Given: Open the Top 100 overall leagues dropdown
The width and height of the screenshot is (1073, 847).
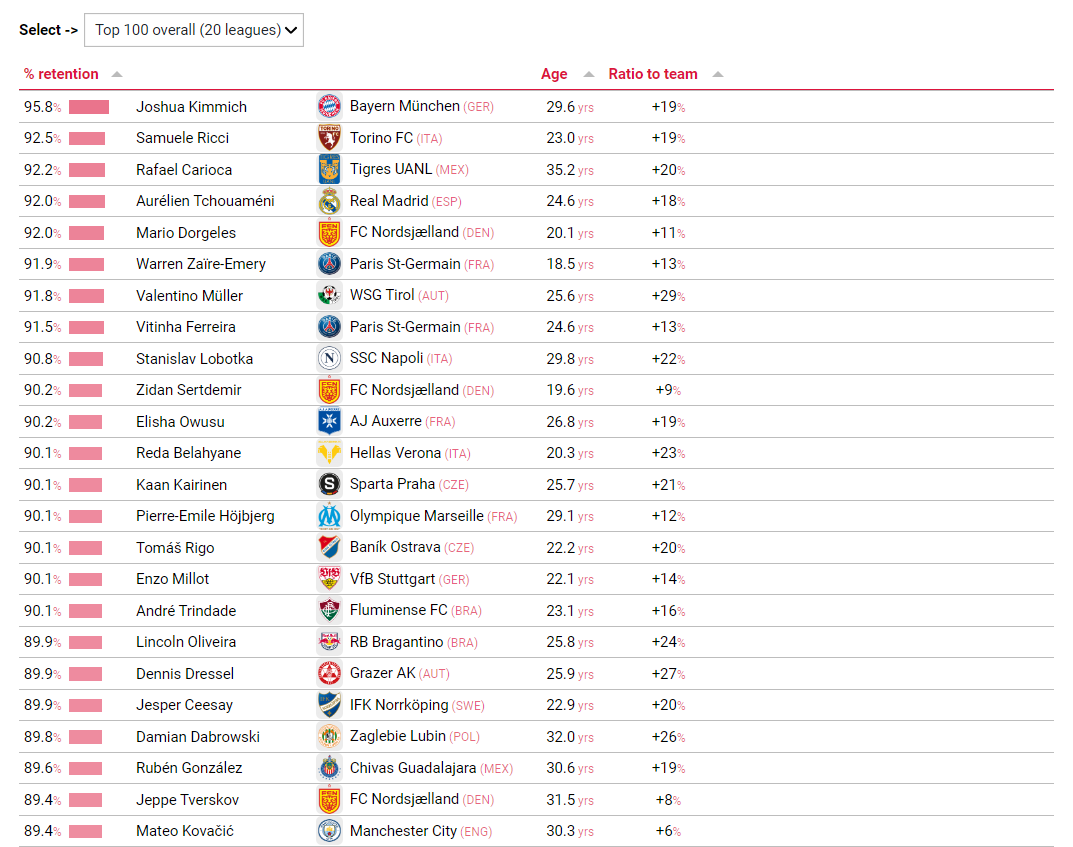Looking at the screenshot, I should coord(194,30).
